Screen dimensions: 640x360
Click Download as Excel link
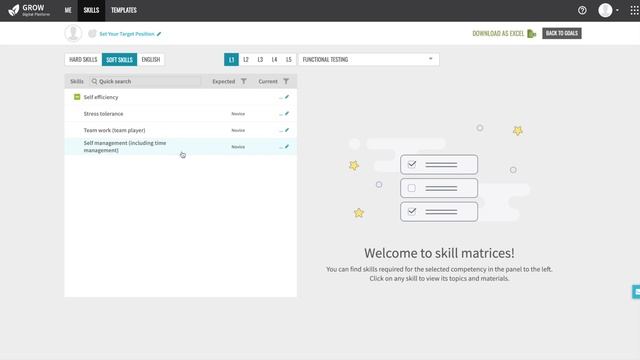click(498, 33)
